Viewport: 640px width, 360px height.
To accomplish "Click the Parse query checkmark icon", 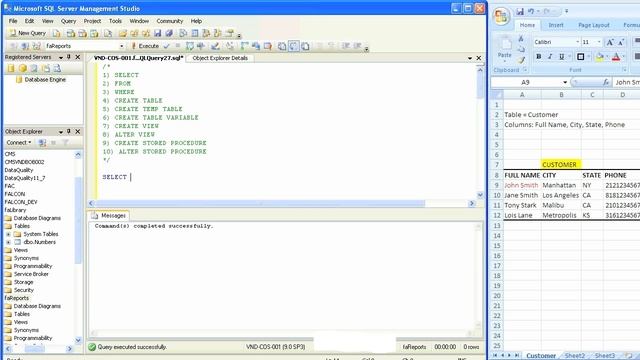I will [x=167, y=46].
